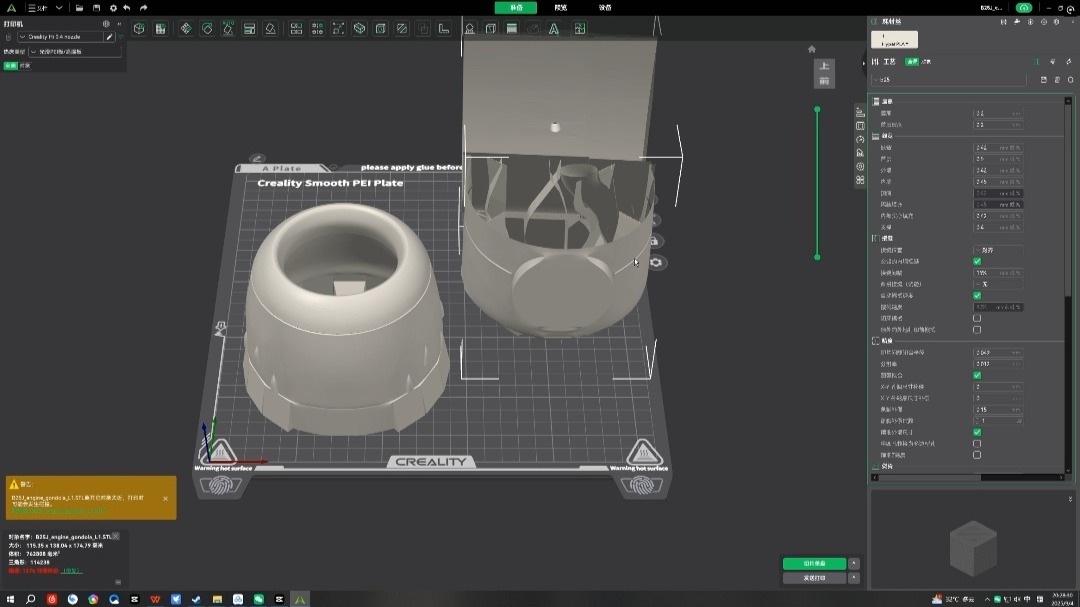Click the Undo arrow
This screenshot has width=1080, height=607.
[127, 8]
